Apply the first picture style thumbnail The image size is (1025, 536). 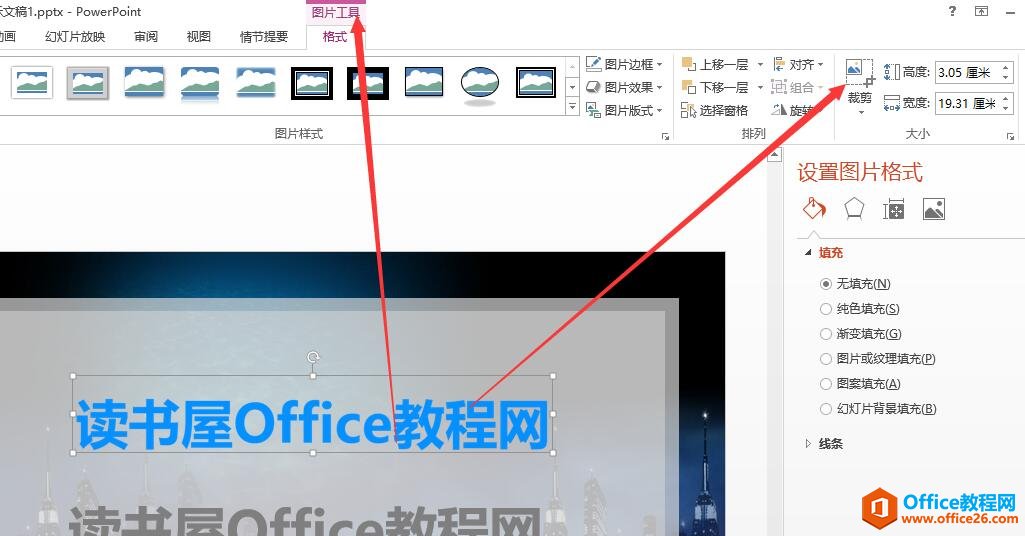pyautogui.click(x=32, y=84)
